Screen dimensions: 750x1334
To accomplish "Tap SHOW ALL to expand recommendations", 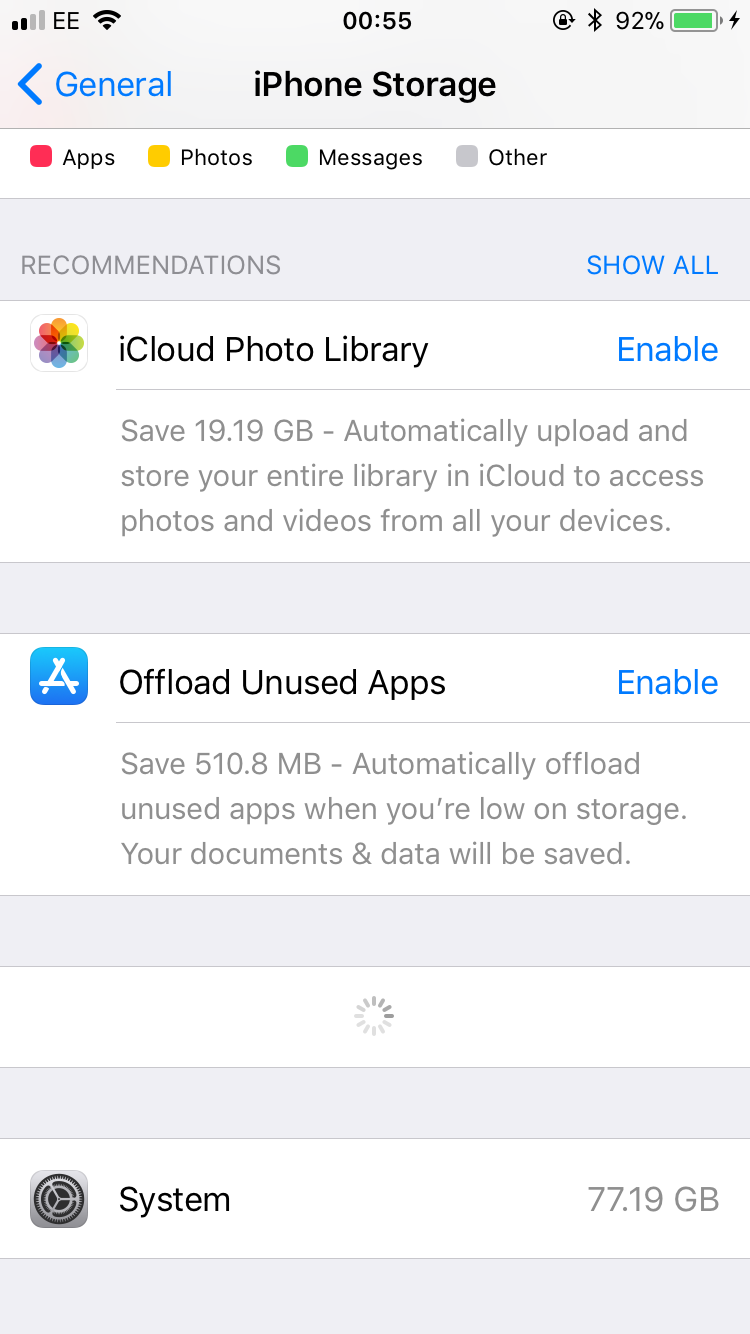I will [x=652, y=265].
